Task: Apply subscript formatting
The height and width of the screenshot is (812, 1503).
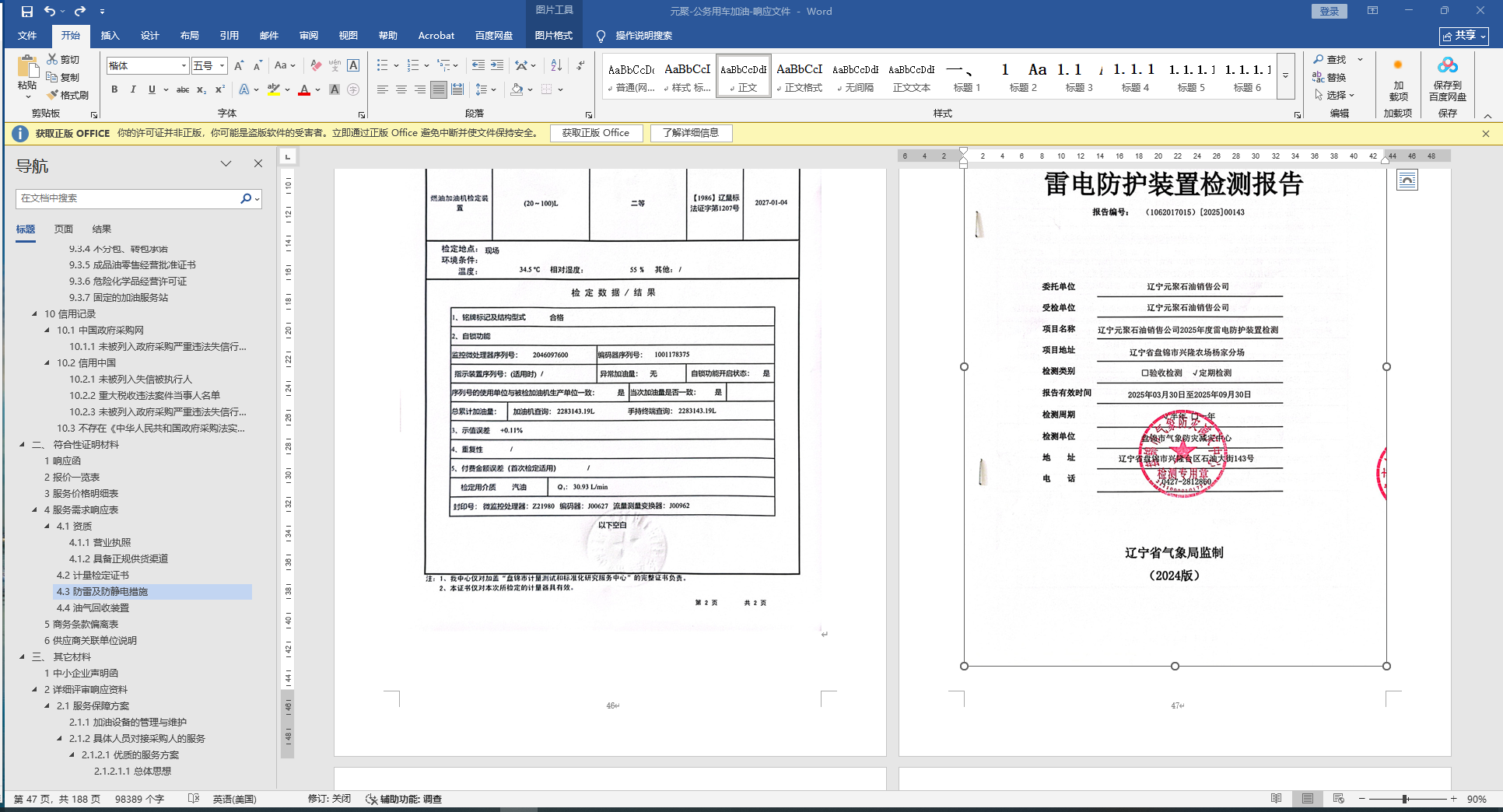Action: [201, 89]
